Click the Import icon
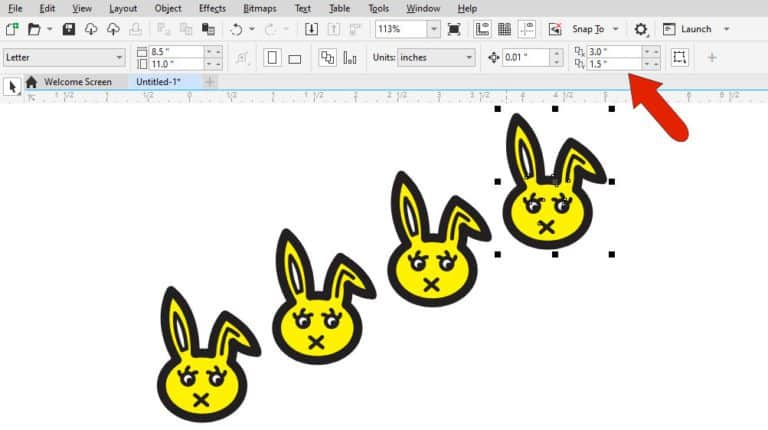This screenshot has width=768, height=430. point(311,29)
